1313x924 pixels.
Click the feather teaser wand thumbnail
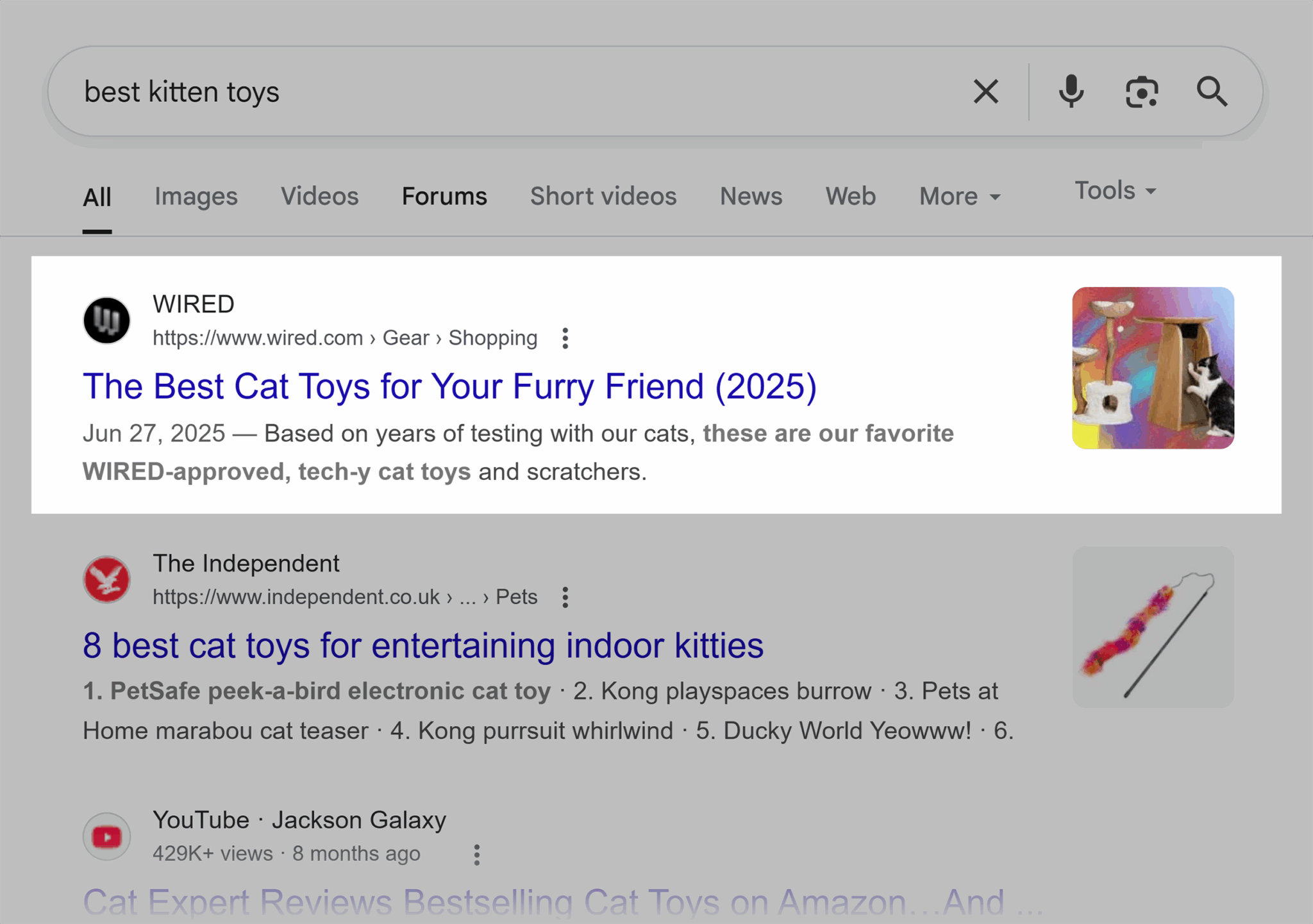point(1153,627)
